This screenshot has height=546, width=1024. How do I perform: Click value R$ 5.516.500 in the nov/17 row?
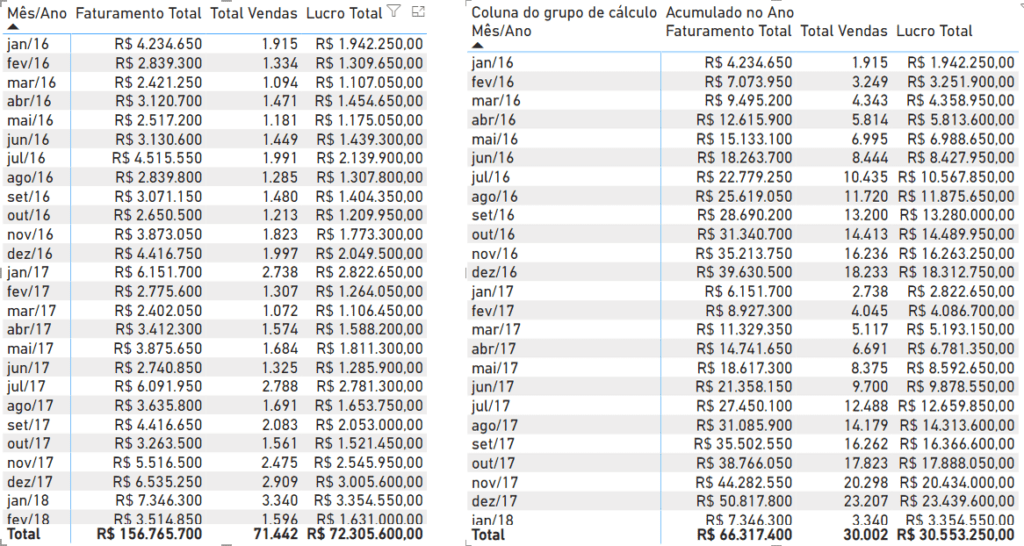click(157, 462)
